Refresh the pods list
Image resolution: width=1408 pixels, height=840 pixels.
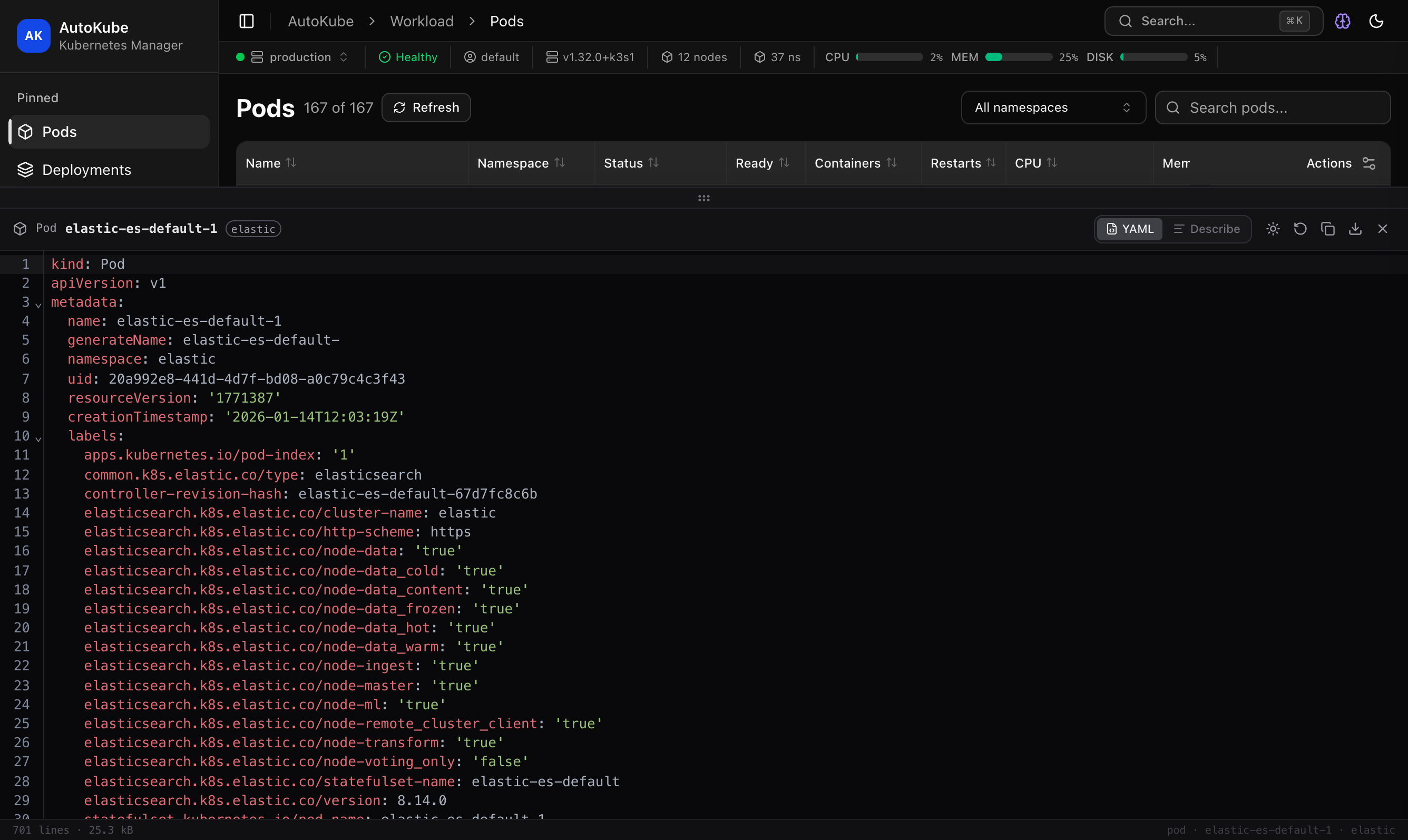426,108
